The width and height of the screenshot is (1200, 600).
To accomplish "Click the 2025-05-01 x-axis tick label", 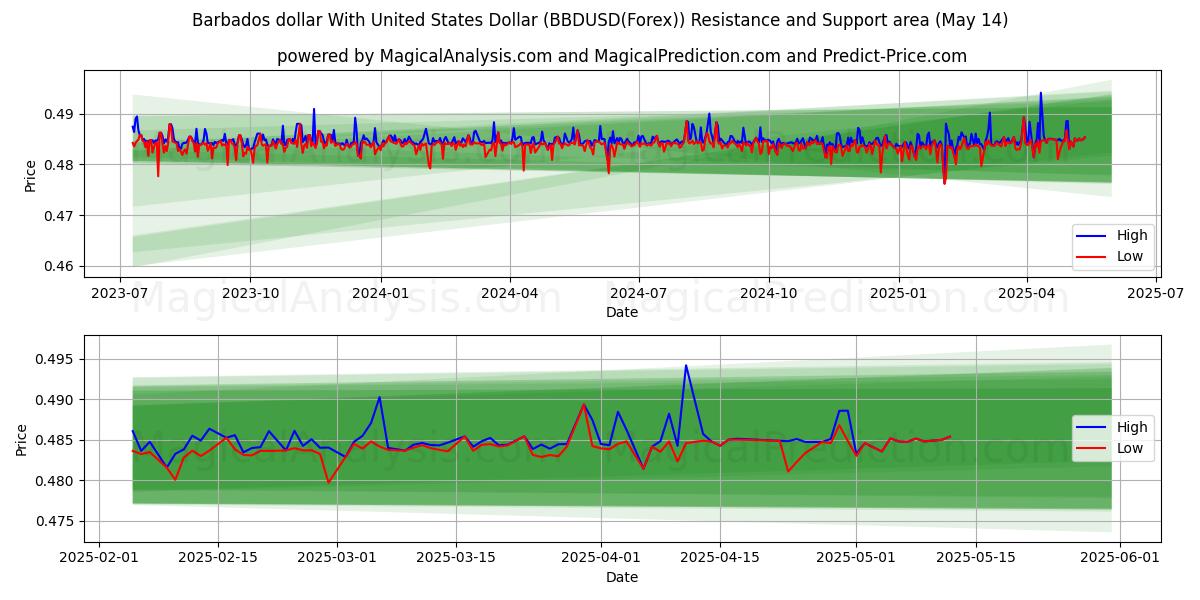I will [856, 558].
